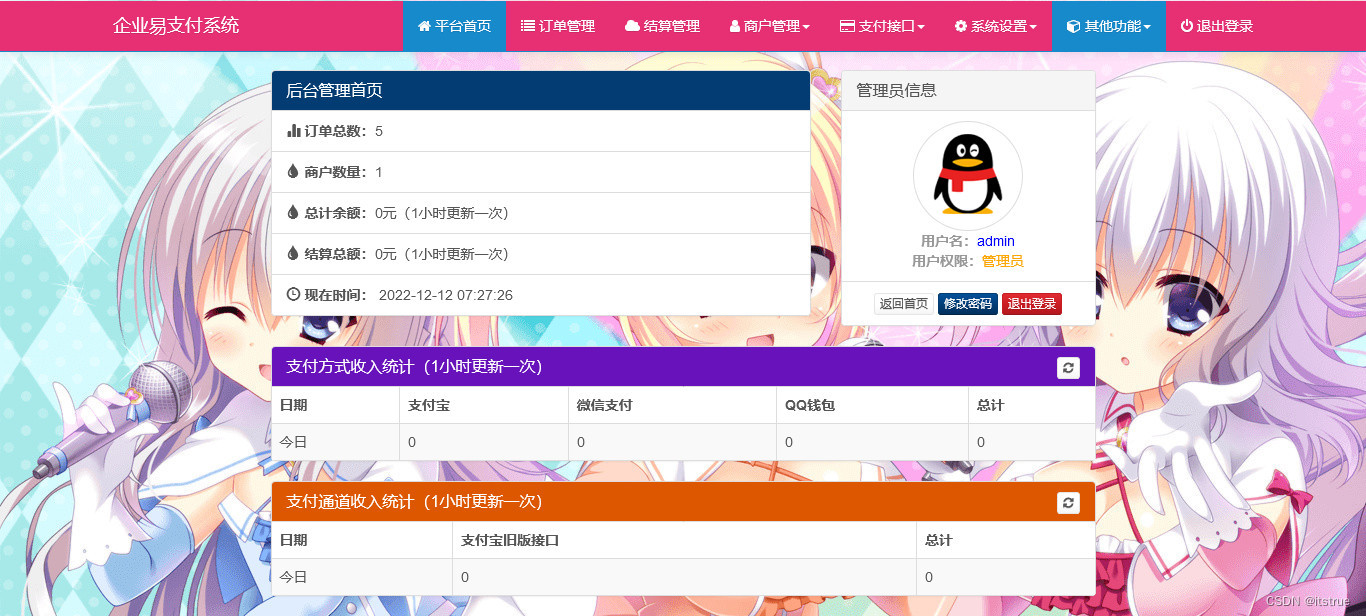Click the clock icon beside 现在时间
The image size is (1366, 616).
pos(294,294)
